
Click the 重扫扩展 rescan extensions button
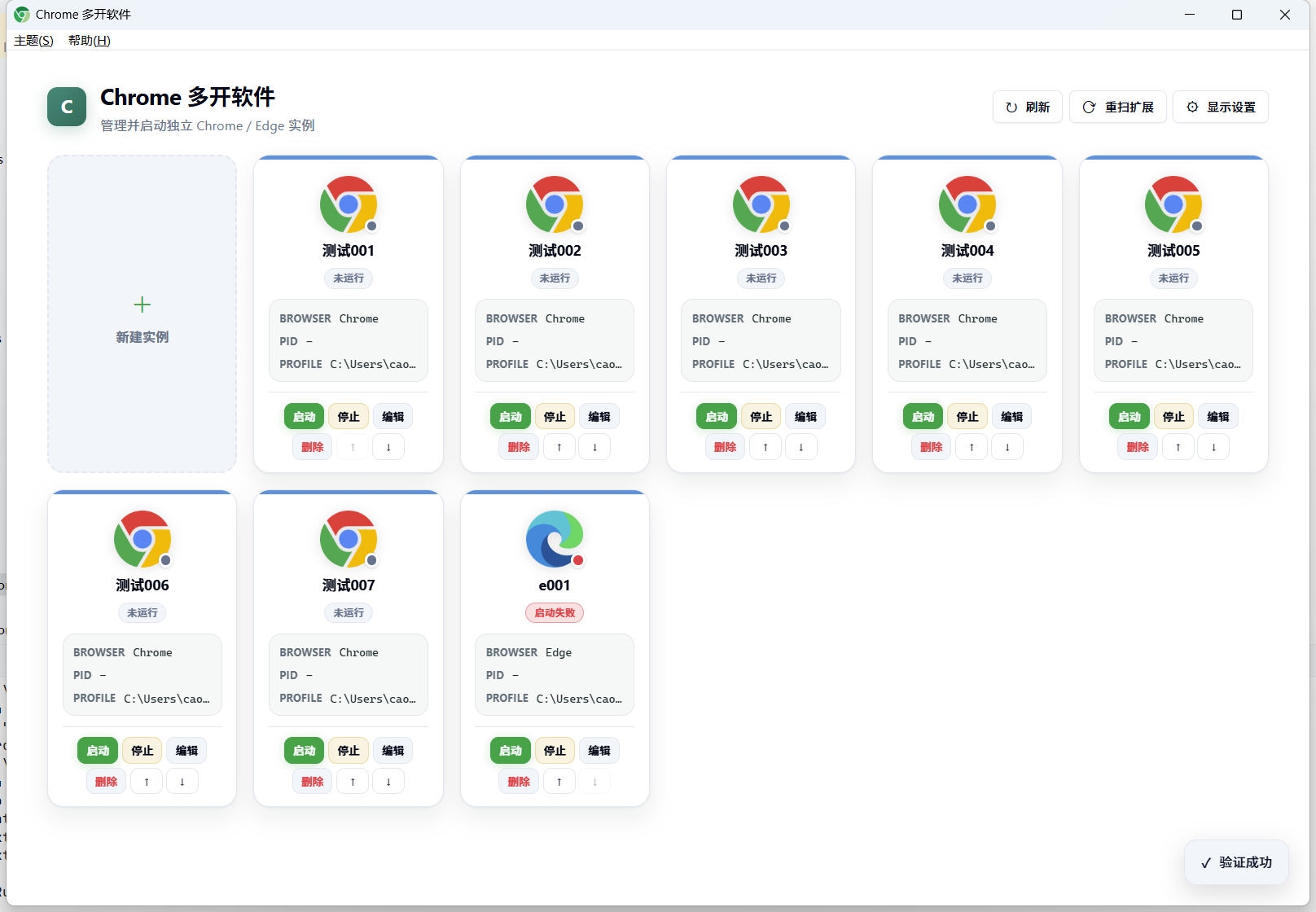click(1118, 107)
